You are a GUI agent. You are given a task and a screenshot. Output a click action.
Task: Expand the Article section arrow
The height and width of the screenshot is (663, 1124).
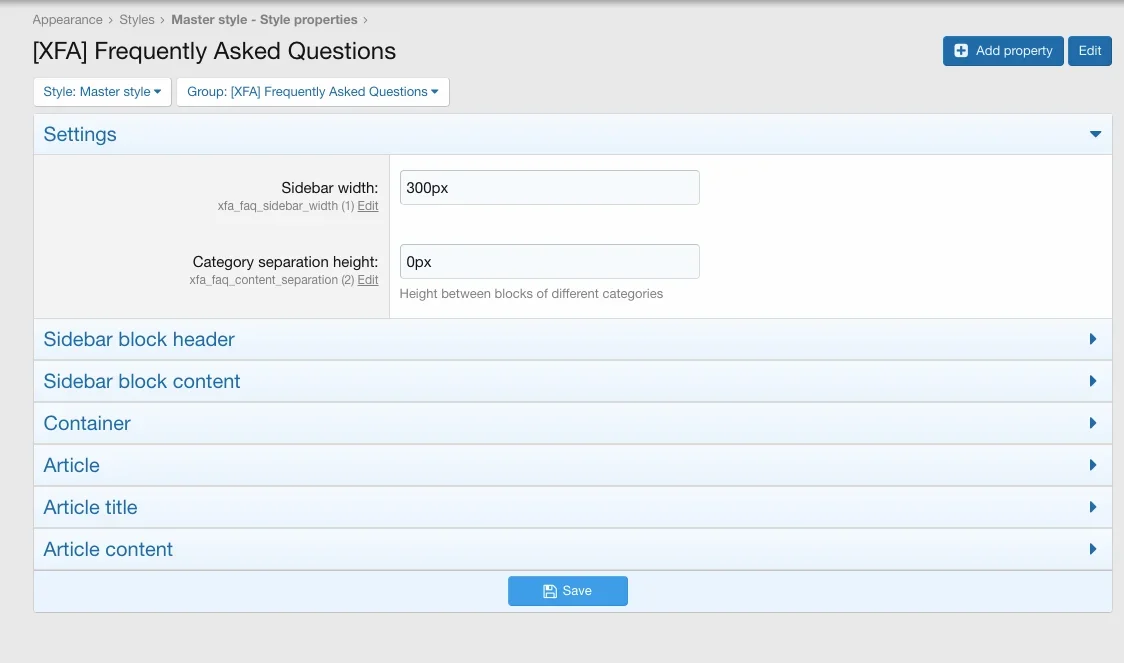click(1093, 466)
